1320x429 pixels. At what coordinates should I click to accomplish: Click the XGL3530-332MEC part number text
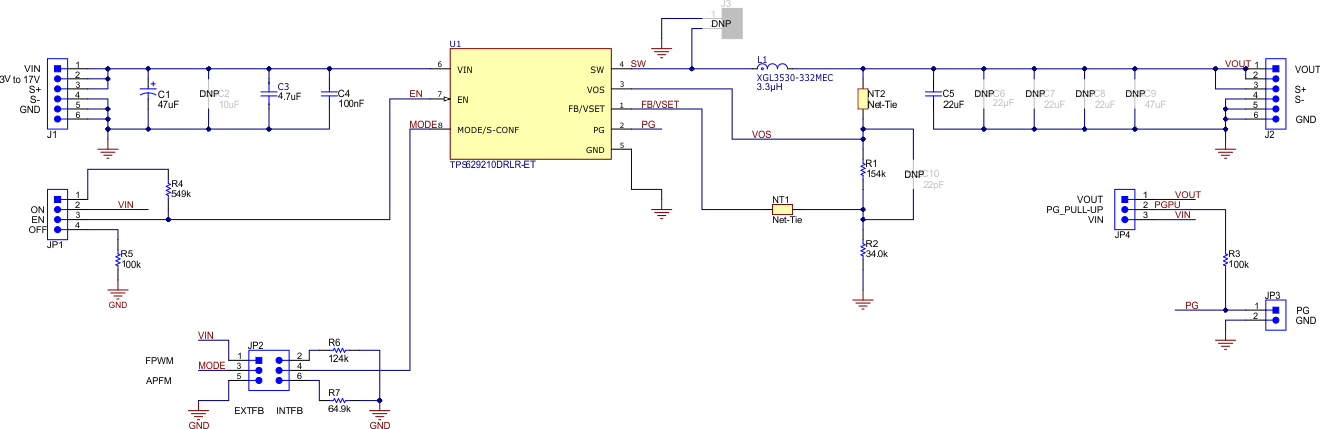pos(795,77)
